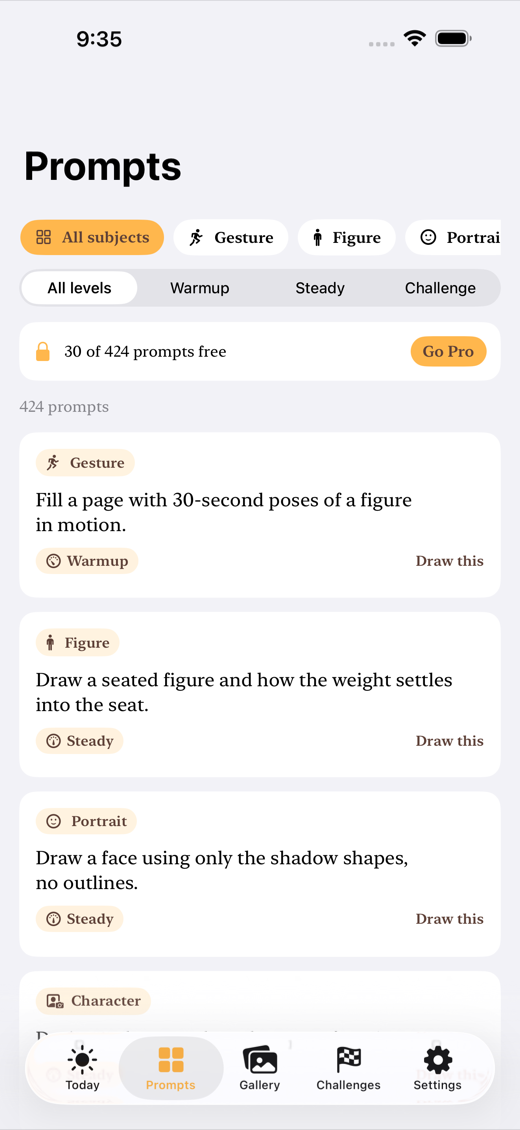Tap the Character tag on last card
The height and width of the screenshot is (1130, 520).
[x=94, y=1001]
